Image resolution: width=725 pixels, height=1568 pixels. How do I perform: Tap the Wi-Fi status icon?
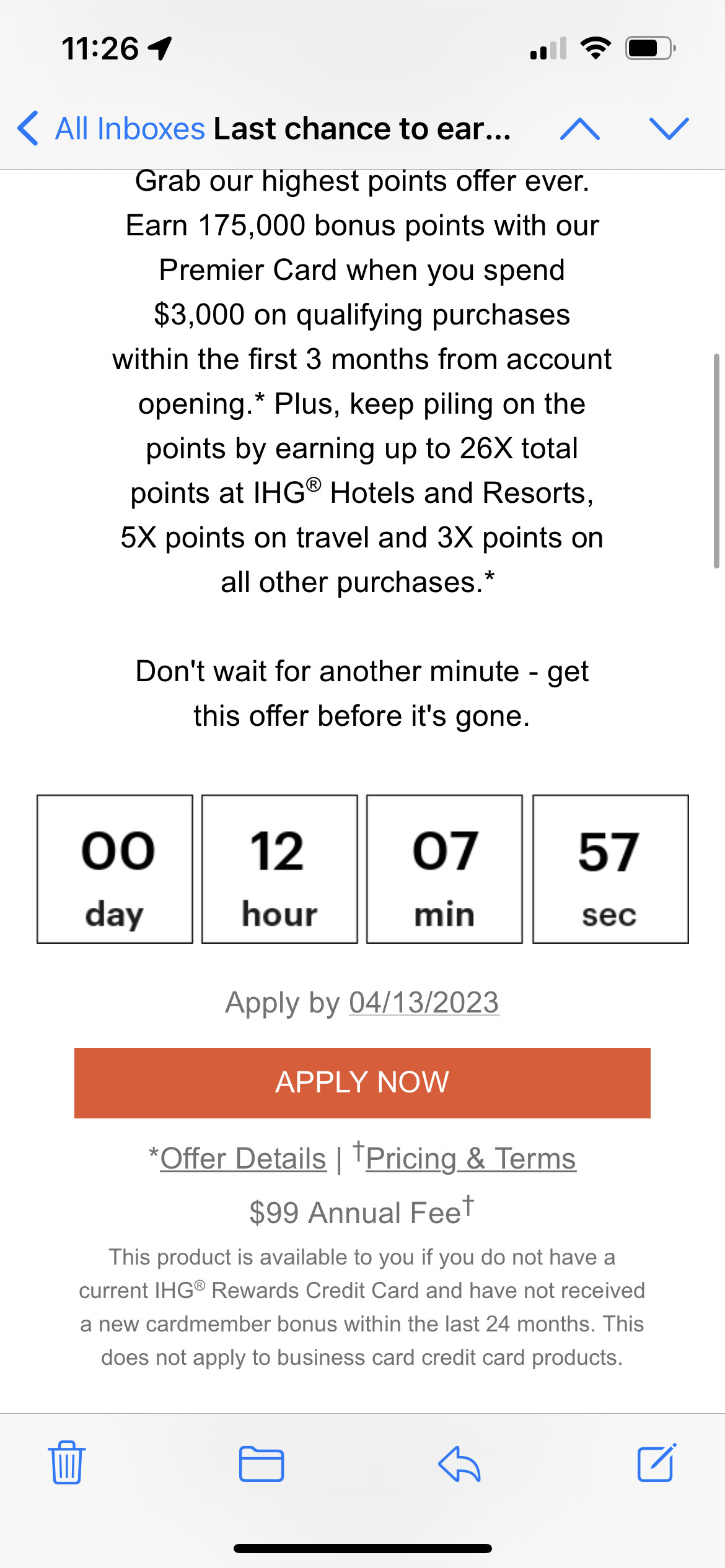coord(595,48)
